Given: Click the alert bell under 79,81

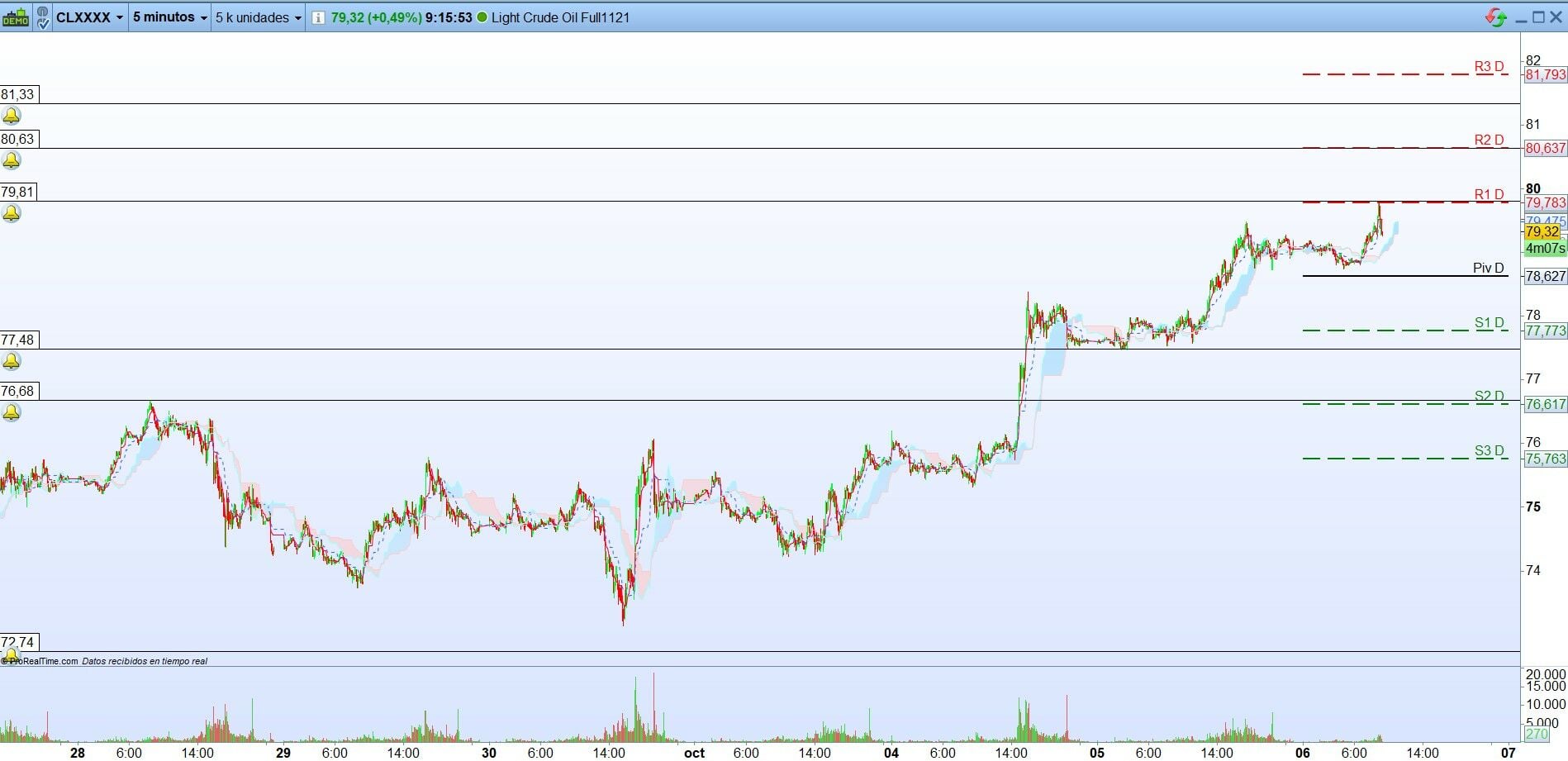Looking at the screenshot, I should coord(12,213).
